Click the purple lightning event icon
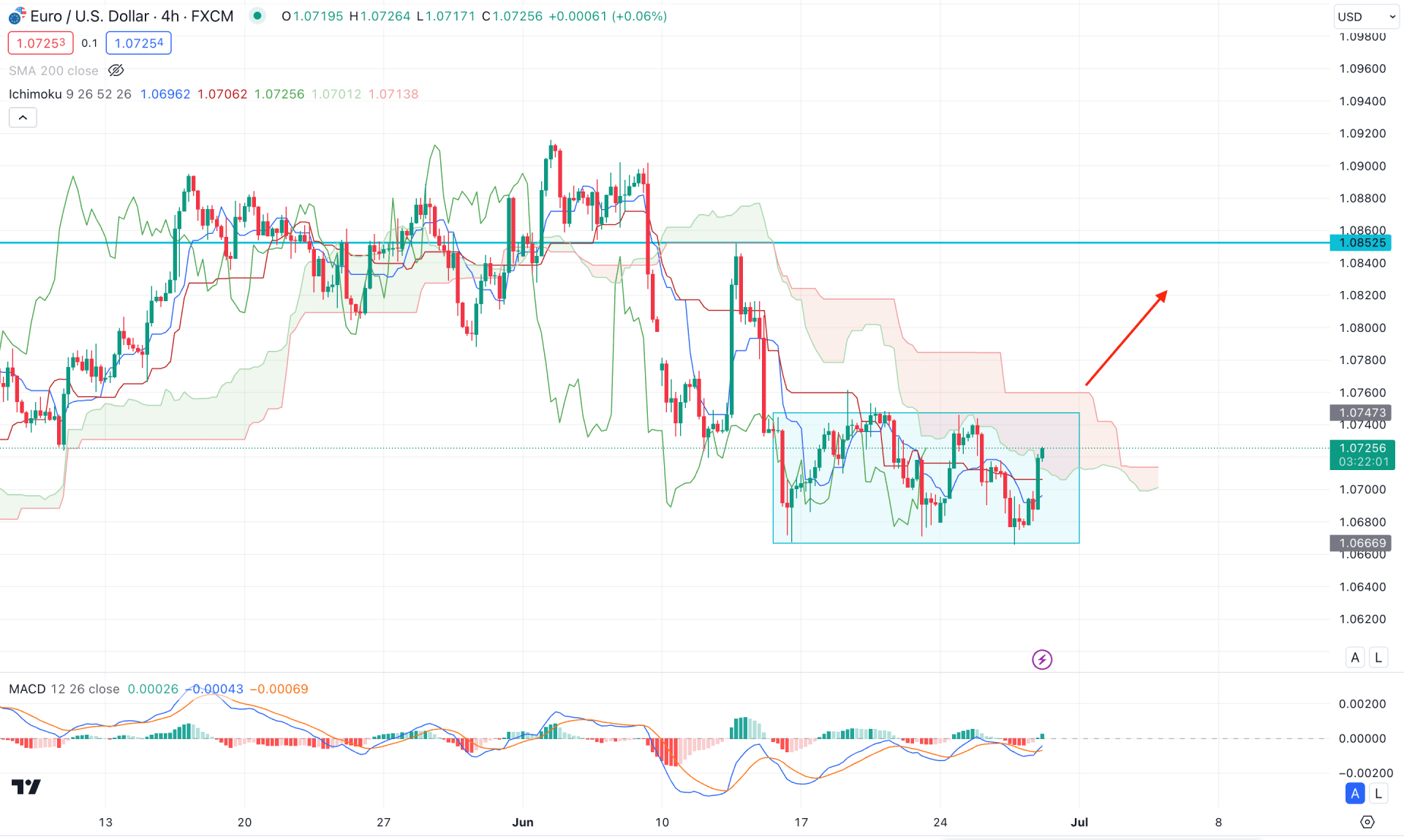The image size is (1404, 840). point(1042,659)
